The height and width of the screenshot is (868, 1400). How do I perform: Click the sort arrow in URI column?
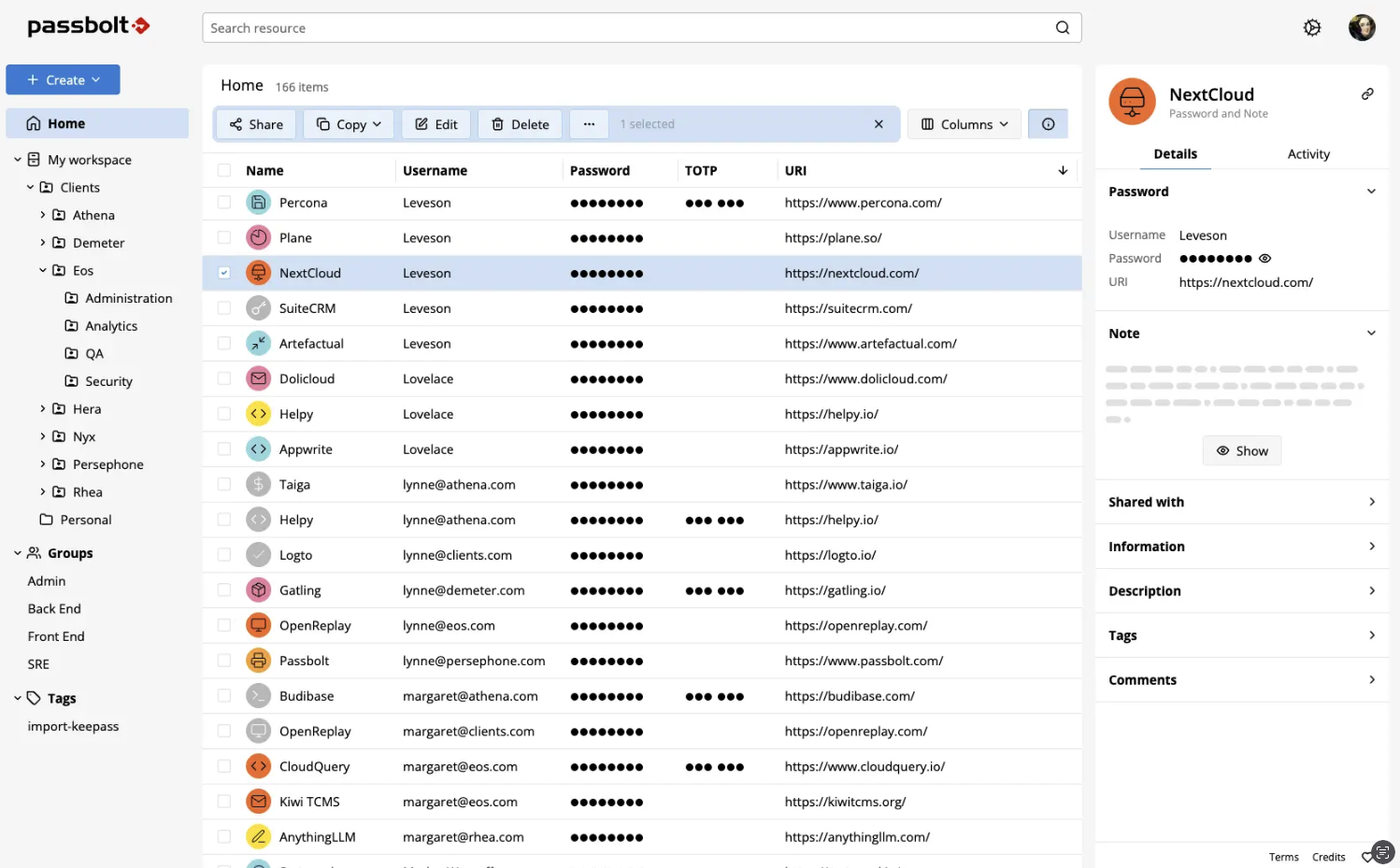point(1063,171)
